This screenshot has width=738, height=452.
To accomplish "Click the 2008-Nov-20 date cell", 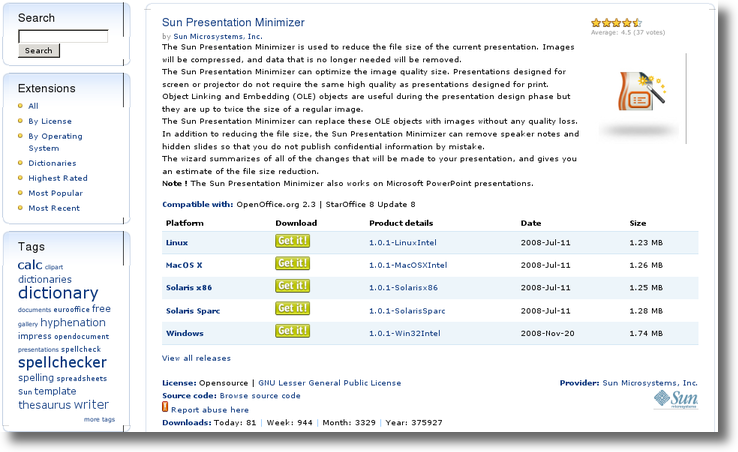I will coord(547,333).
